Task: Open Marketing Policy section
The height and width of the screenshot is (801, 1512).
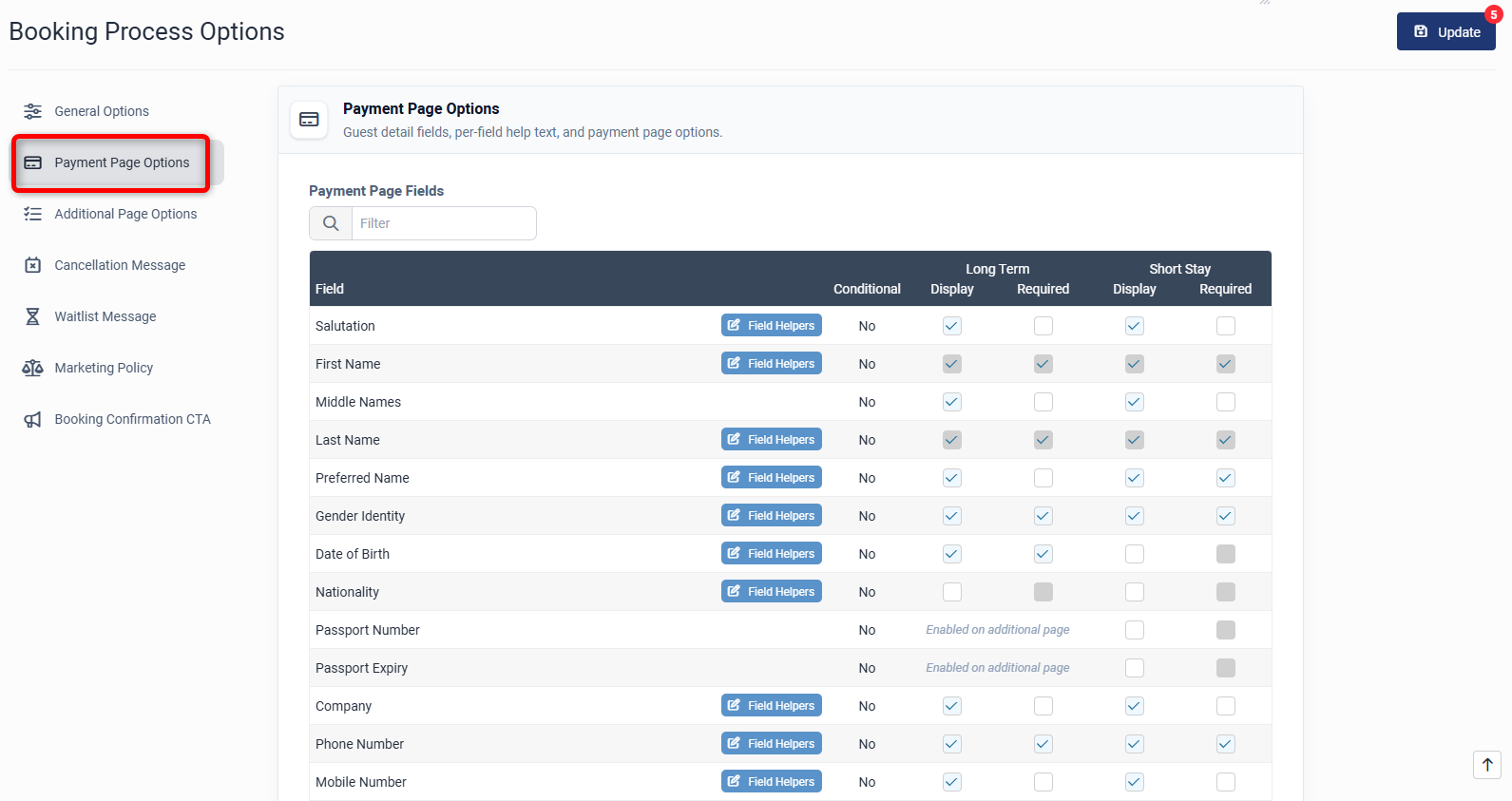Action: 104,368
